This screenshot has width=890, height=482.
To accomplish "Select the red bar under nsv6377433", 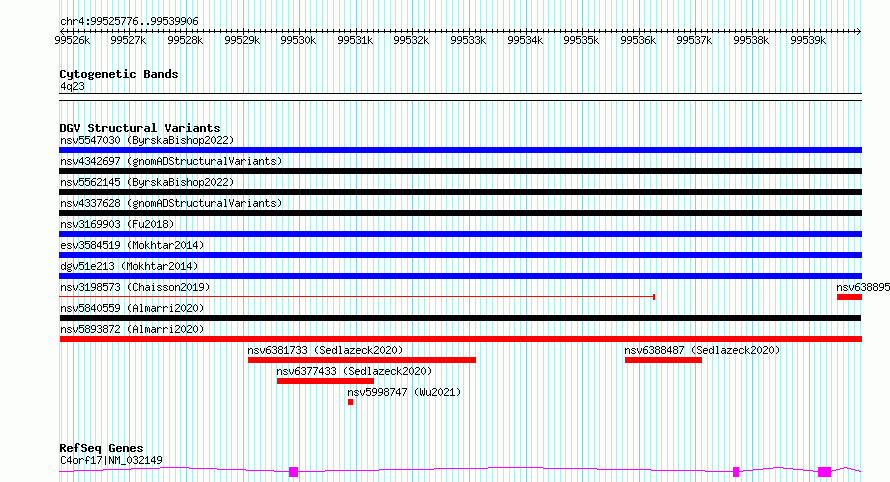I will point(325,381).
